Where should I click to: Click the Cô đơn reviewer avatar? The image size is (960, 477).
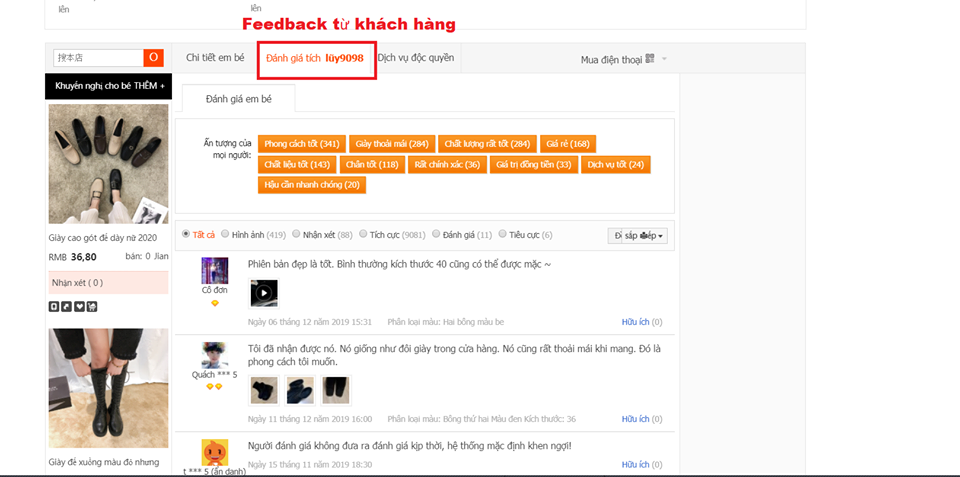[x=215, y=270]
